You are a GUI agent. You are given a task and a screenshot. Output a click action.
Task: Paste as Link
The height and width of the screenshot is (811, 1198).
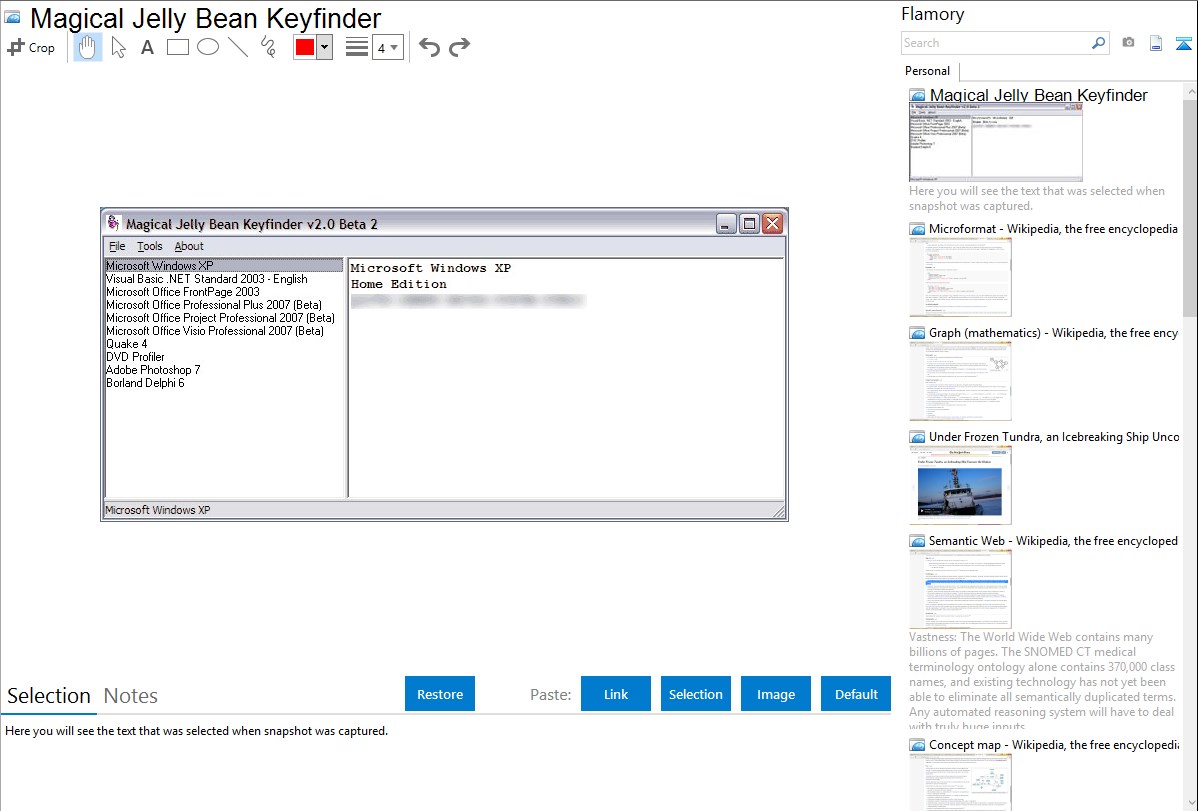[616, 694]
